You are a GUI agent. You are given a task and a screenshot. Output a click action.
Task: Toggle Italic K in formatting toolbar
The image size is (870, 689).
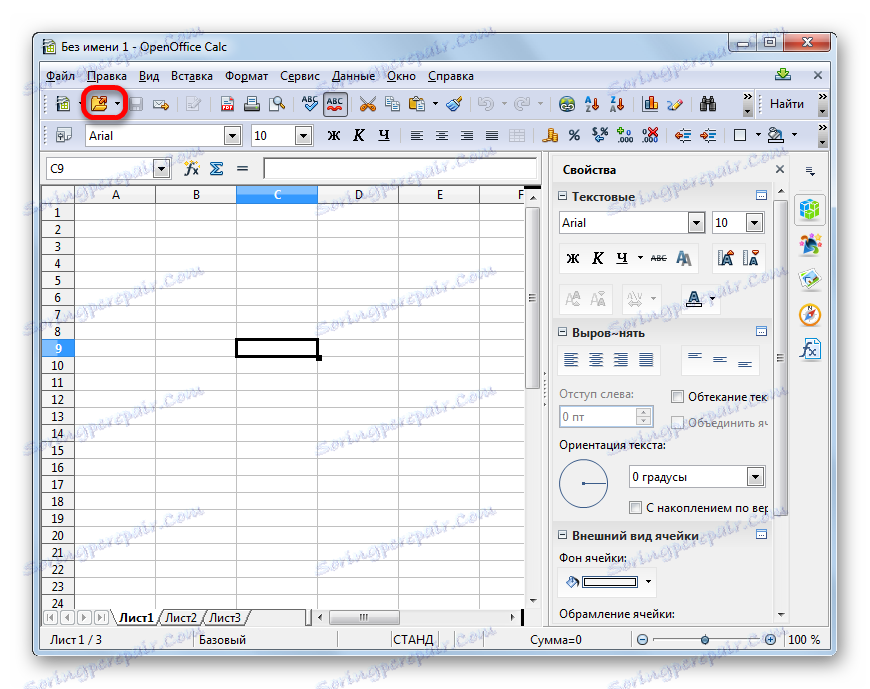coord(358,135)
